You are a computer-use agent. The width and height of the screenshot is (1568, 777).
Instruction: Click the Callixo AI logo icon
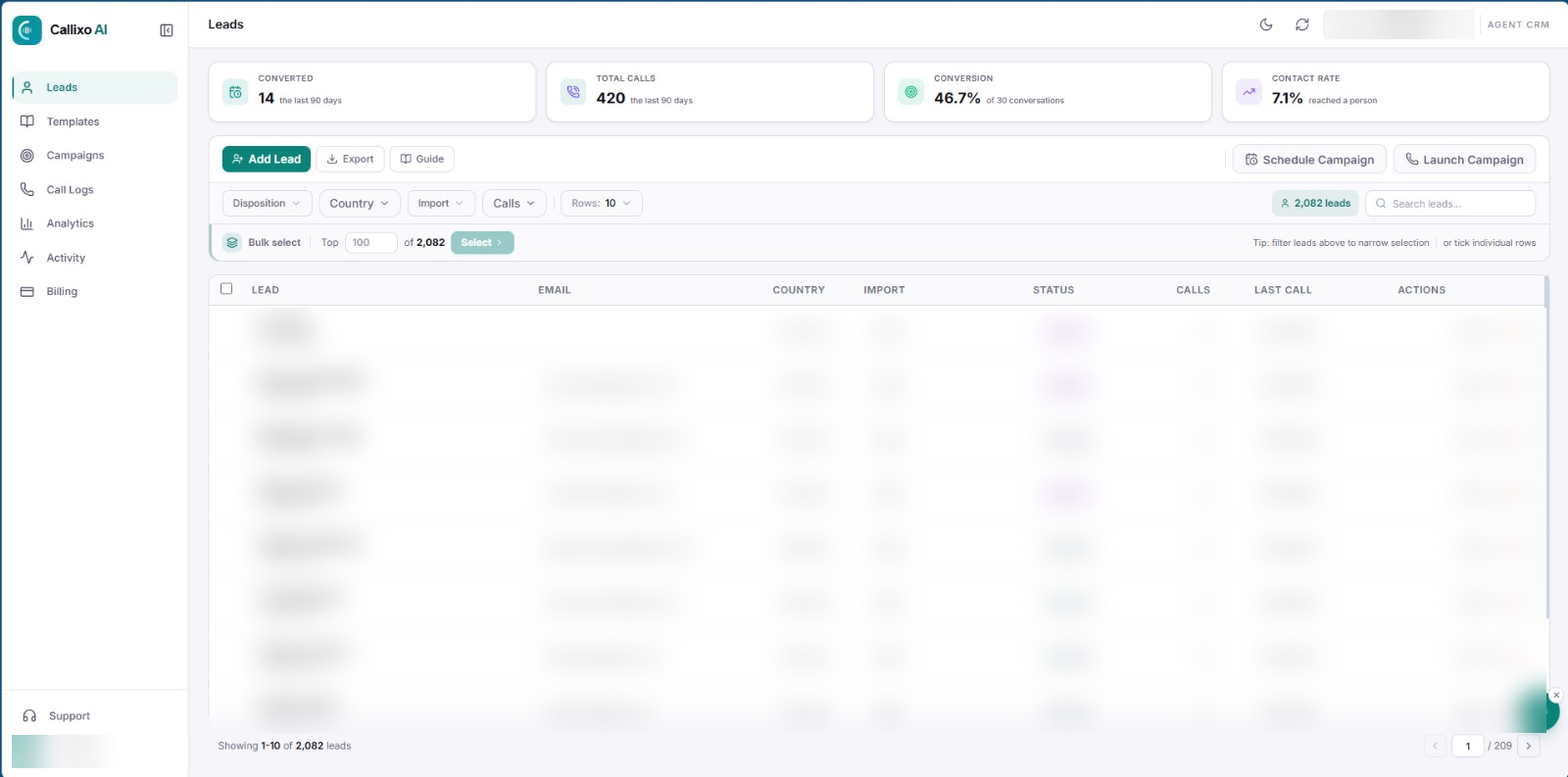(x=27, y=30)
